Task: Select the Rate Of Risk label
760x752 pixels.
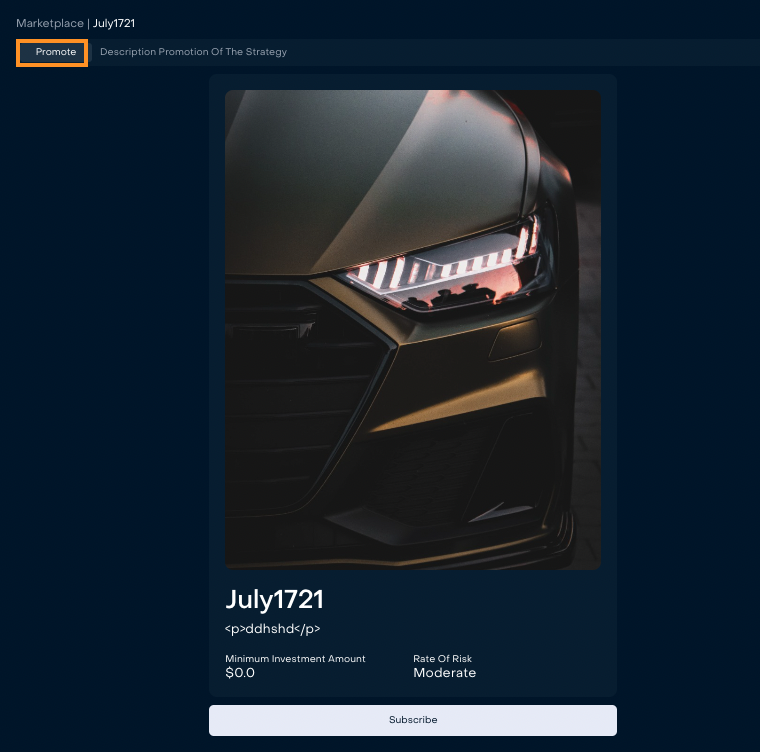Action: coord(443,658)
